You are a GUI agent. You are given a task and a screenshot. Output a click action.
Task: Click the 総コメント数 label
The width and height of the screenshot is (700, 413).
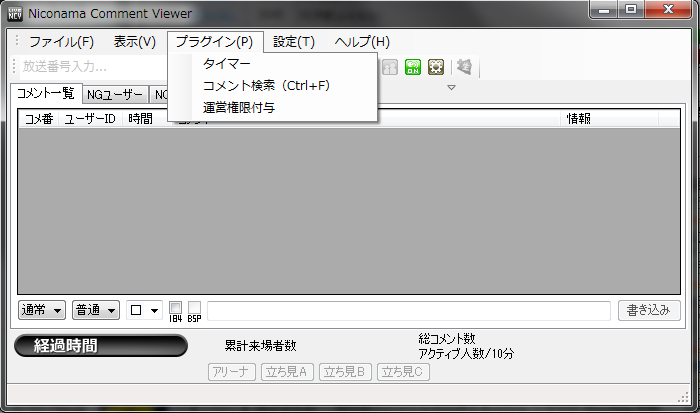447,339
